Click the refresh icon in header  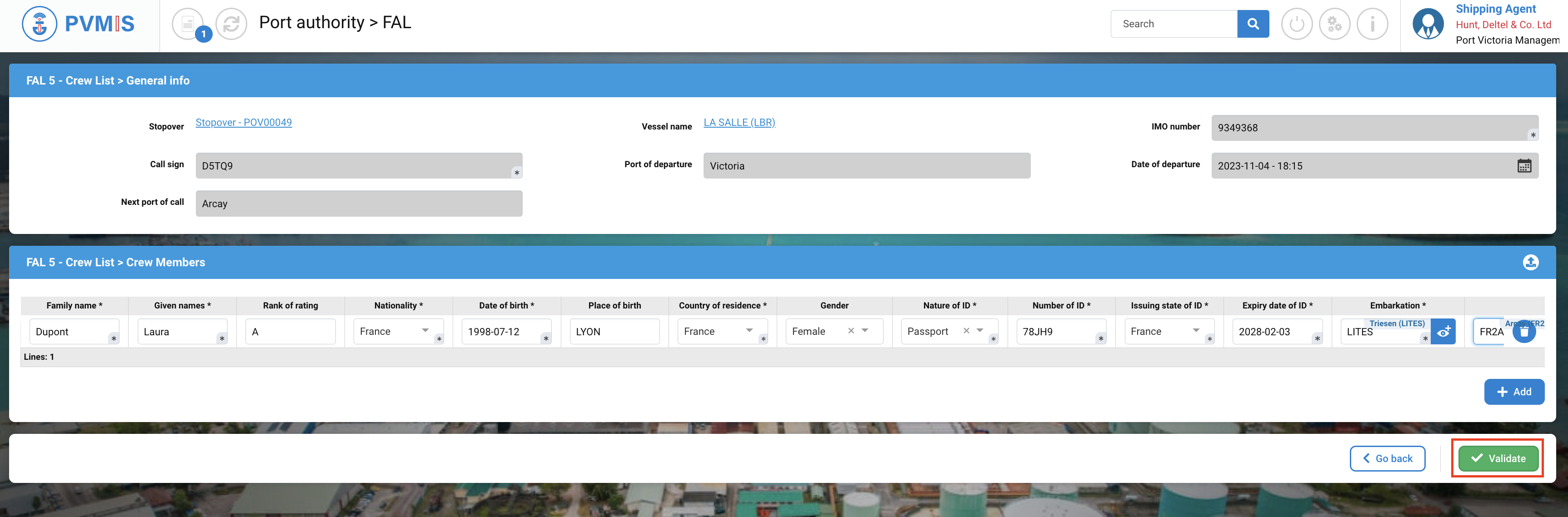click(x=231, y=25)
